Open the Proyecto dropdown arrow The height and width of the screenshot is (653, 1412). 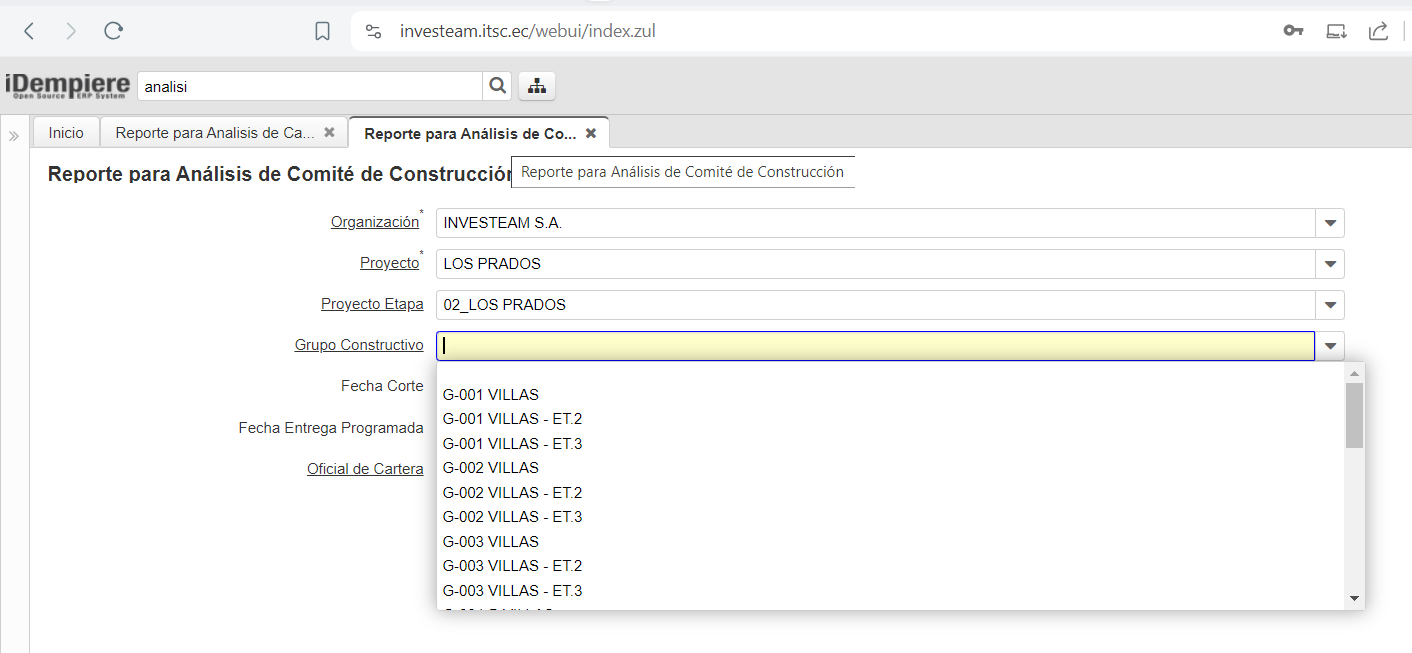coord(1330,264)
